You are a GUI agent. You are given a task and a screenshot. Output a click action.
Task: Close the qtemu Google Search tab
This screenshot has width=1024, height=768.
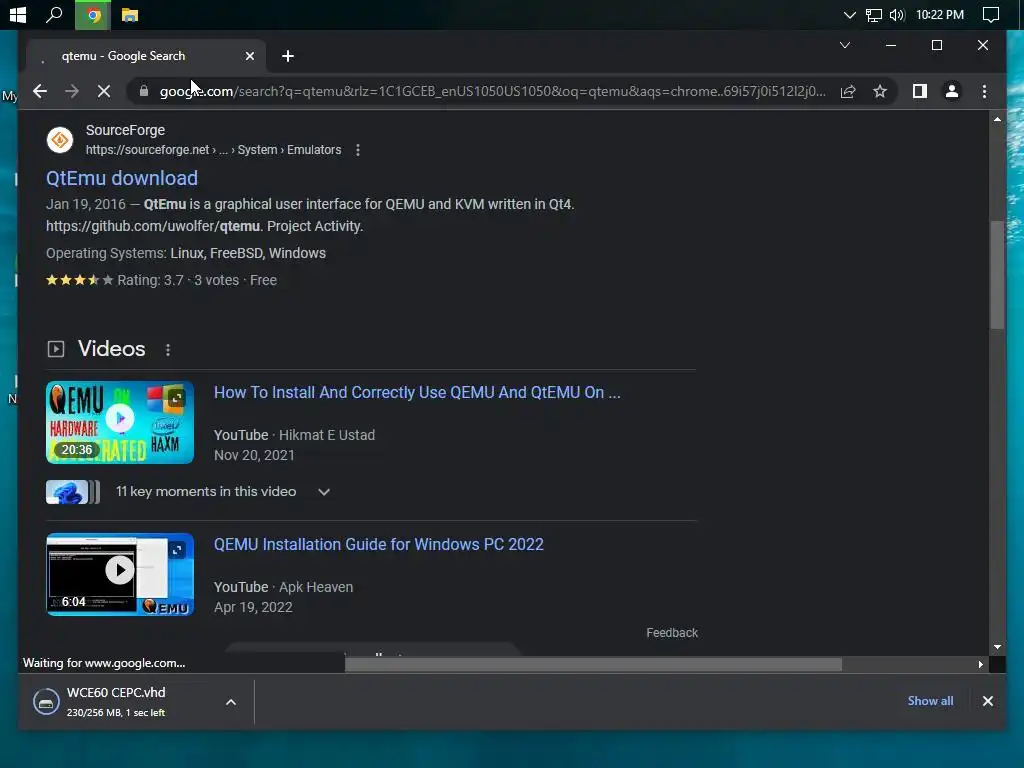[249, 56]
